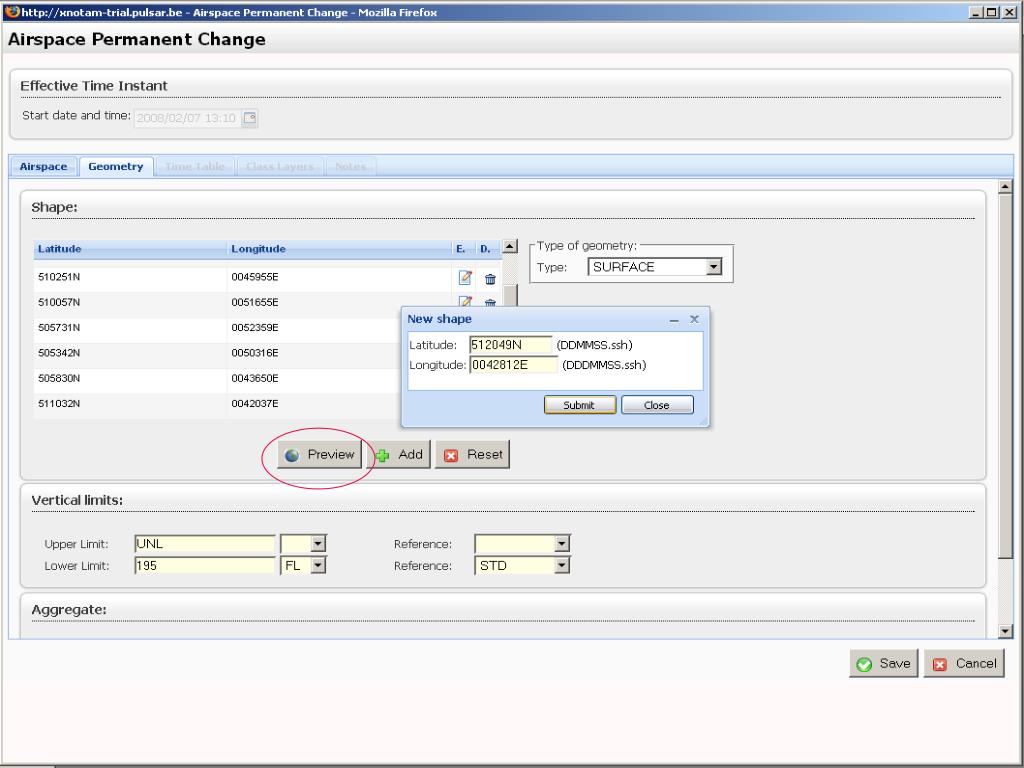Reset the shape coordinates

coord(472,455)
